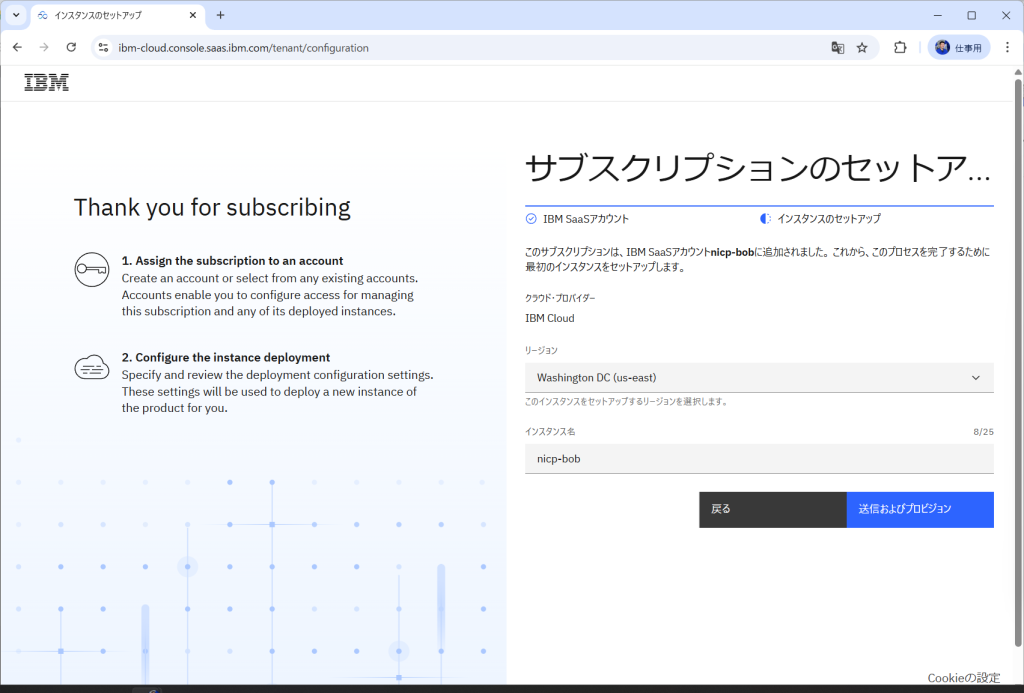Maximize the browser window
Screen dimensions: 1024x693
click(972, 15)
